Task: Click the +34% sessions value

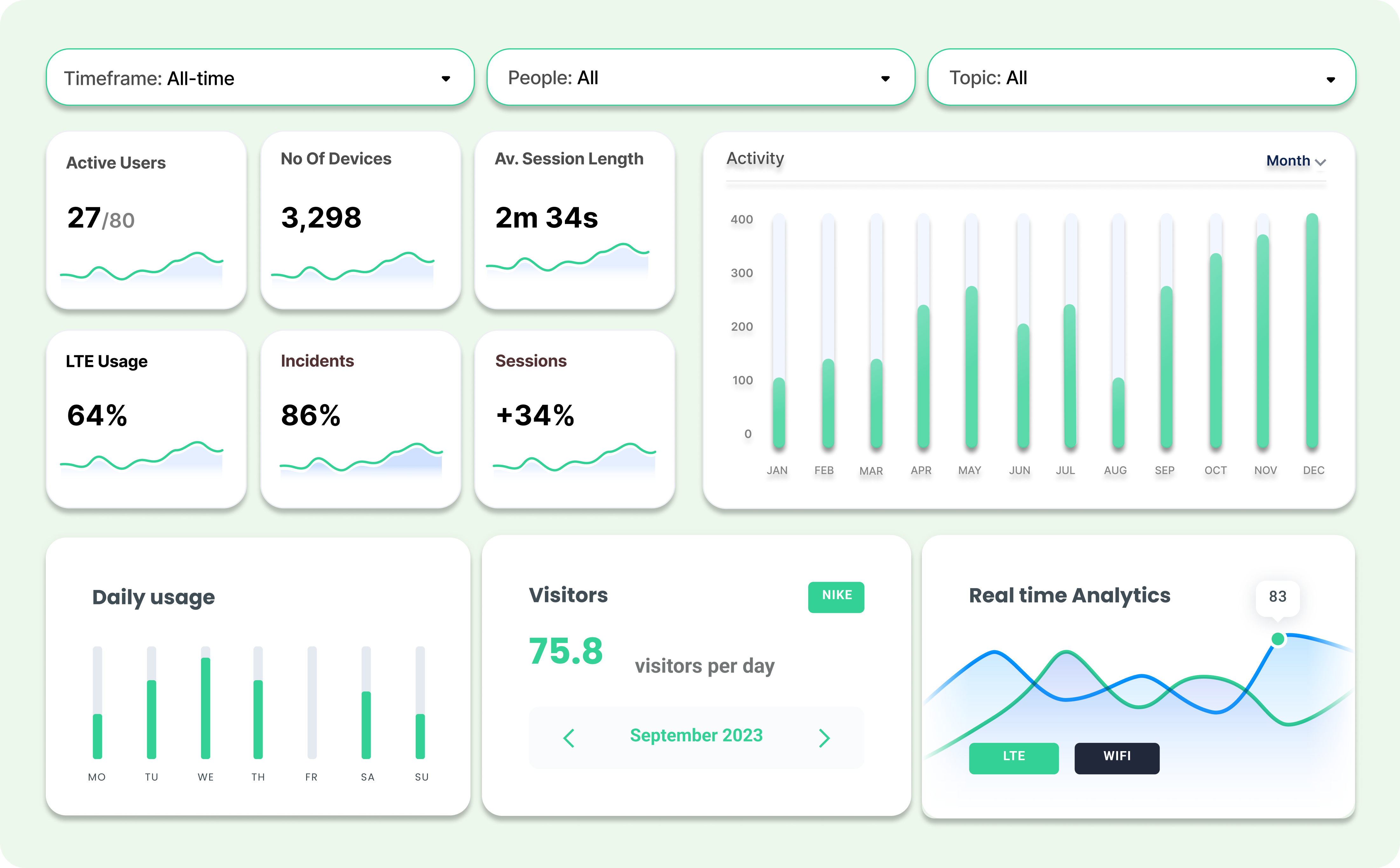Action: [x=535, y=415]
